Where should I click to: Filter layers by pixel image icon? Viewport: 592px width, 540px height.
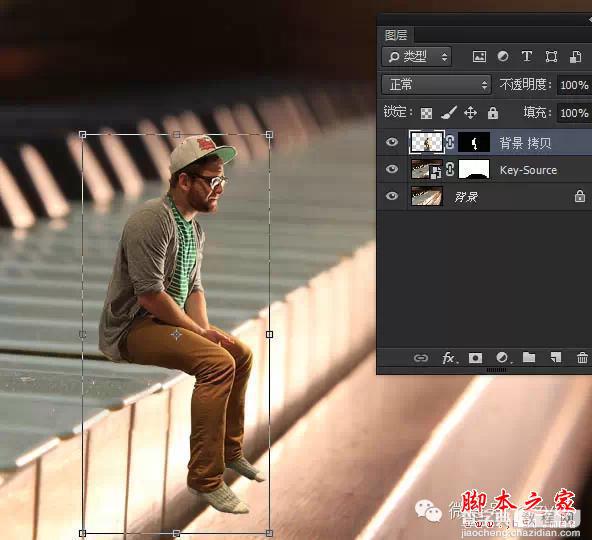[479, 57]
